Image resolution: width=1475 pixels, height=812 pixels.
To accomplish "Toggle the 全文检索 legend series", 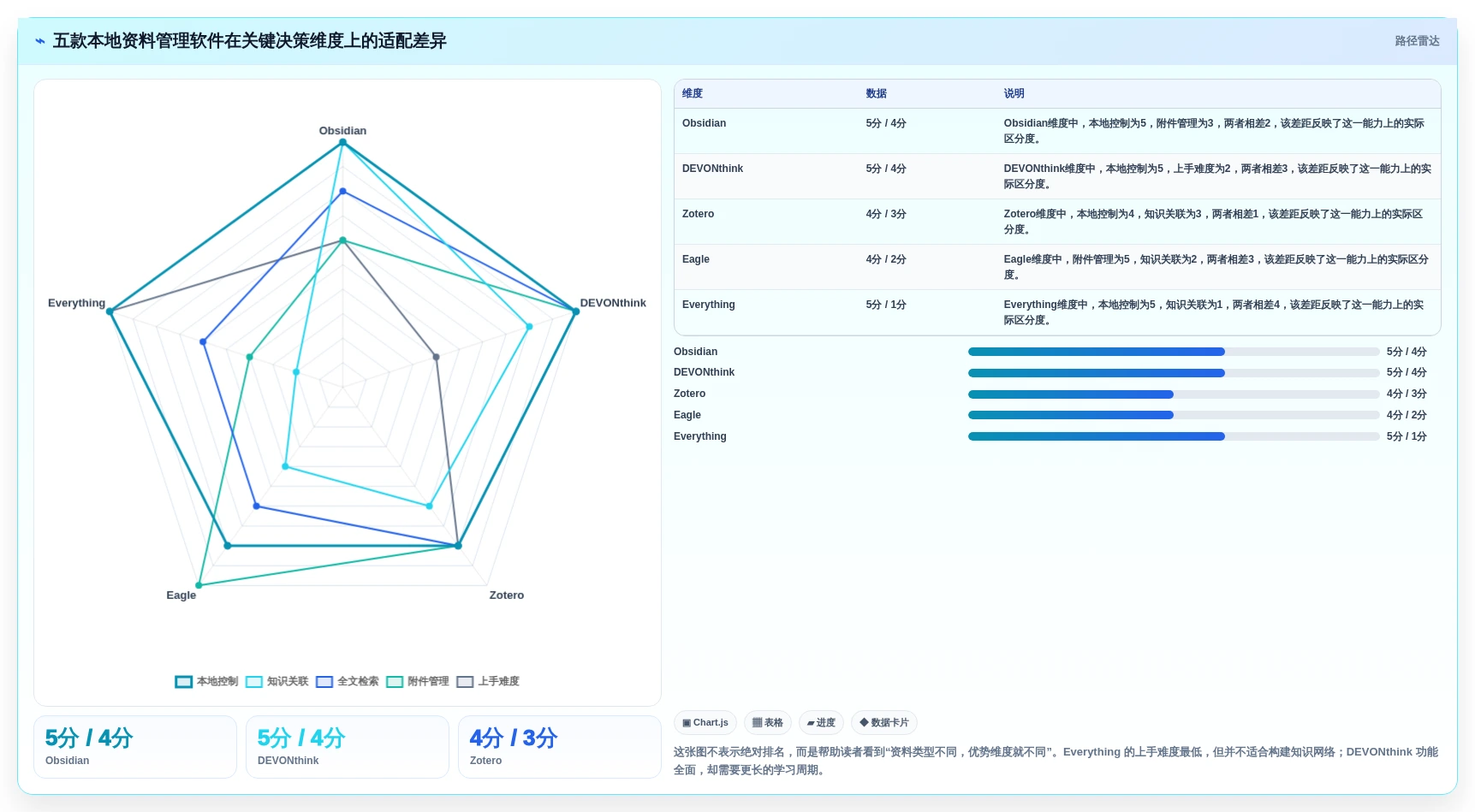I will point(347,682).
